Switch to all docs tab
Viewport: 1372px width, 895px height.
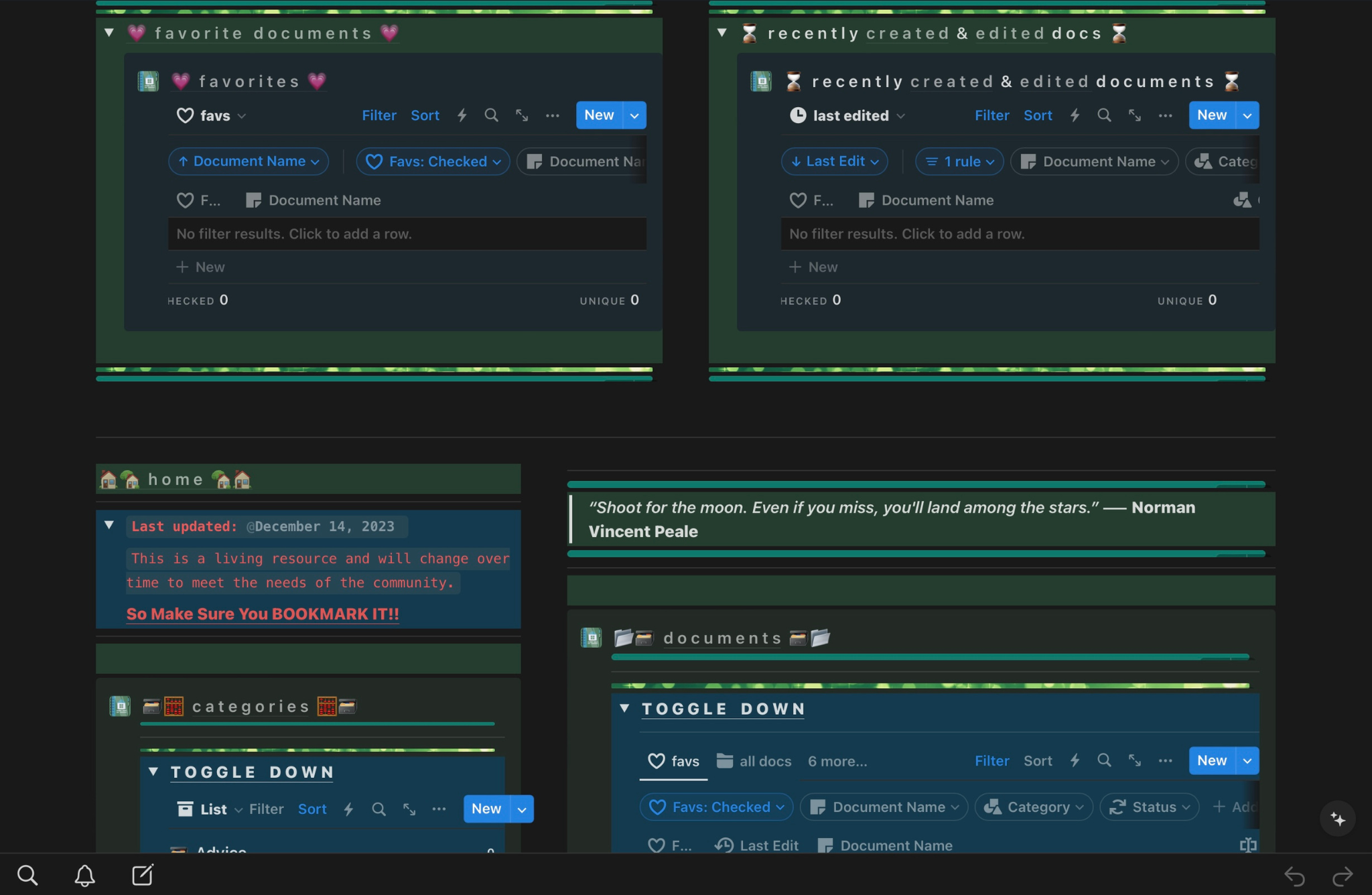[754, 761]
